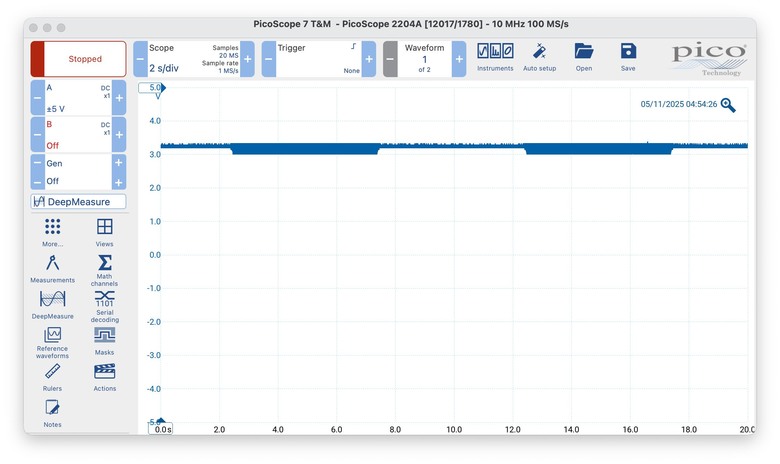This screenshot has width=780, height=464.
Task: Click the lower minus on Gen
Action: (37, 182)
